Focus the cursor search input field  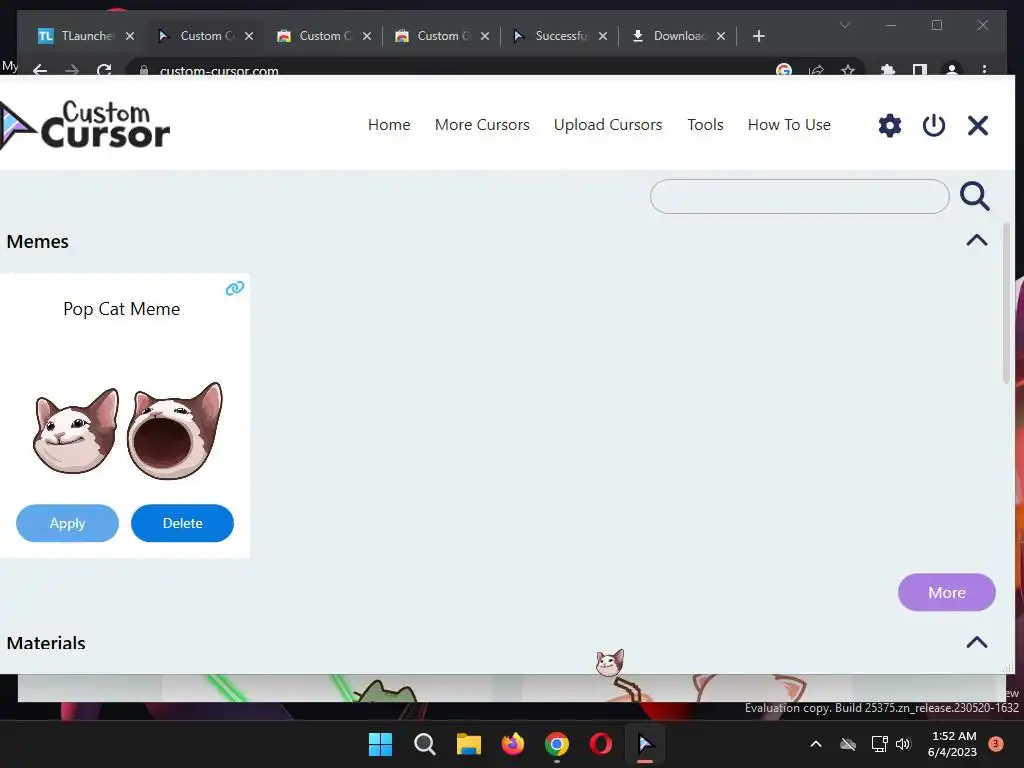[x=799, y=197]
